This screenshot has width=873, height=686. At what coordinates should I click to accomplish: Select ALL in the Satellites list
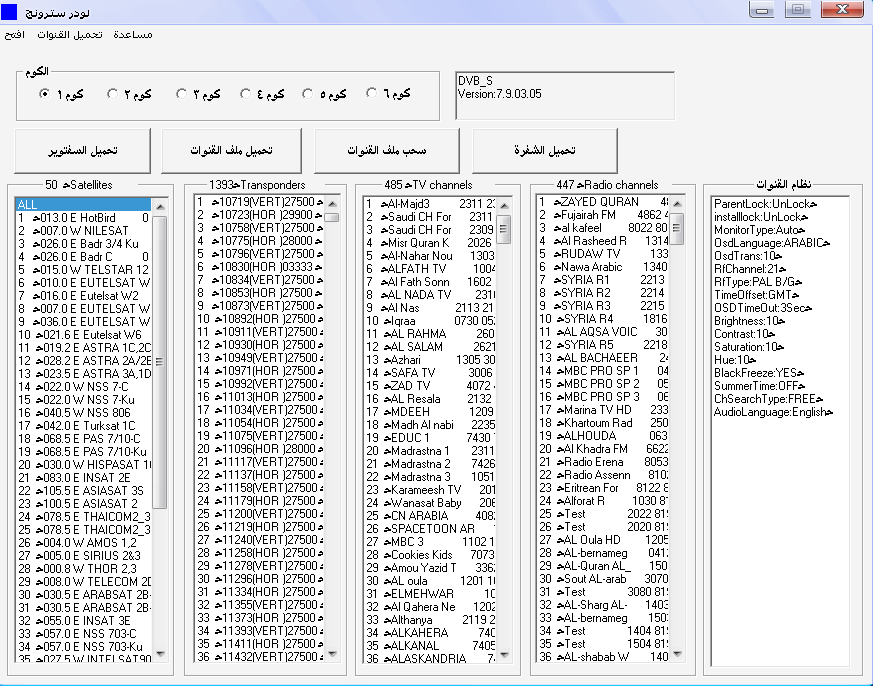point(83,204)
